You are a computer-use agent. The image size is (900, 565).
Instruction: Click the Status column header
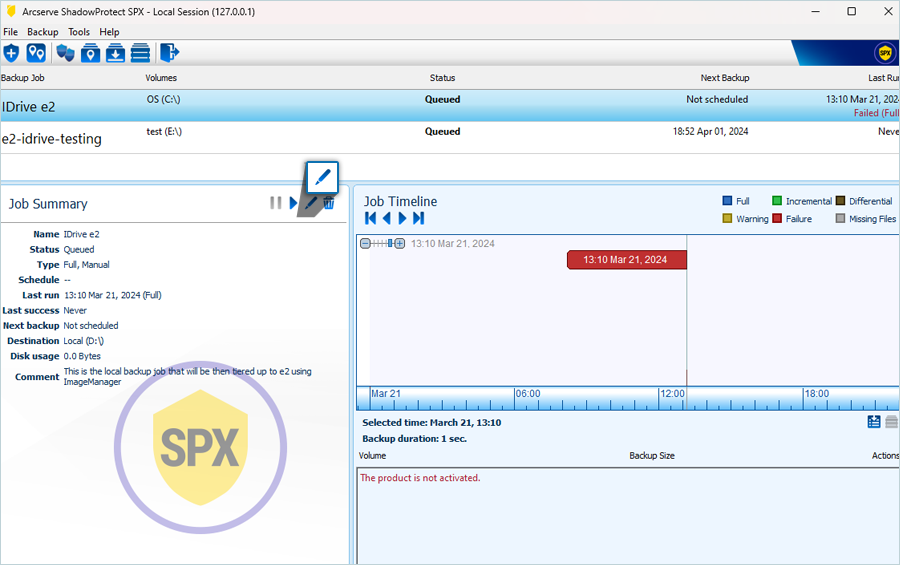tap(442, 78)
